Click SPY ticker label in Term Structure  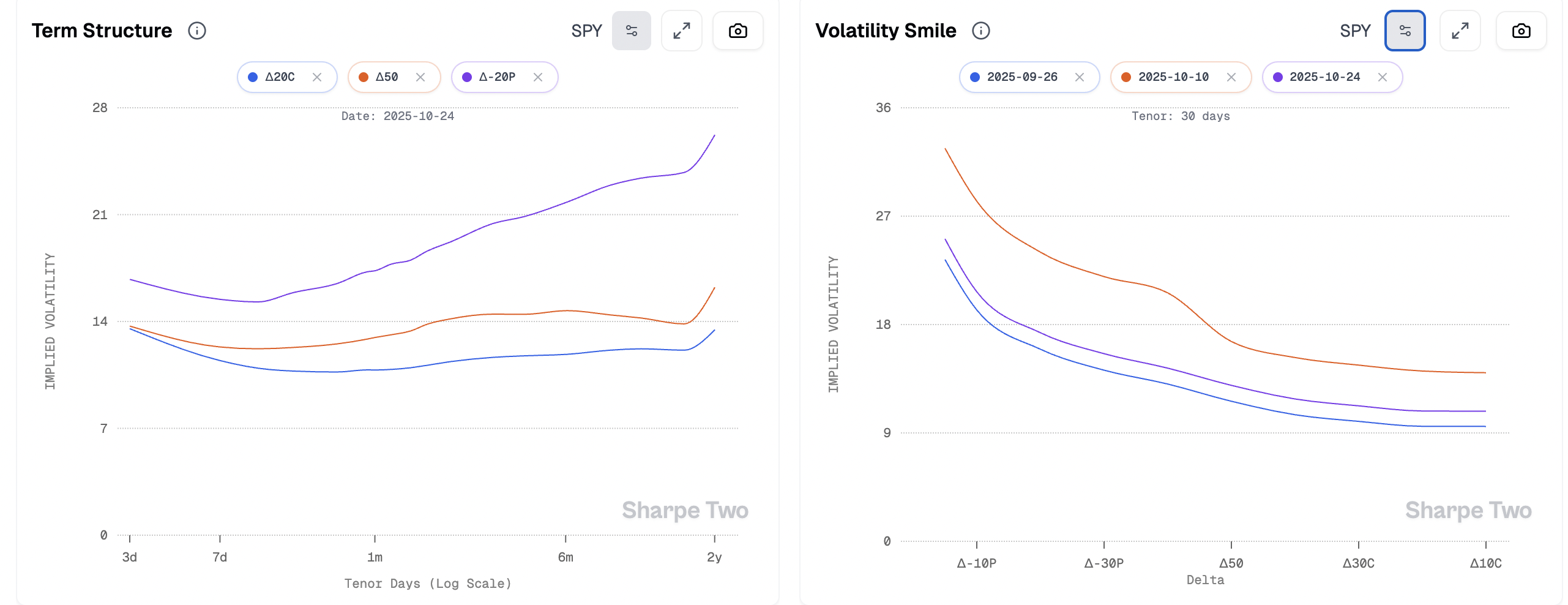point(586,31)
